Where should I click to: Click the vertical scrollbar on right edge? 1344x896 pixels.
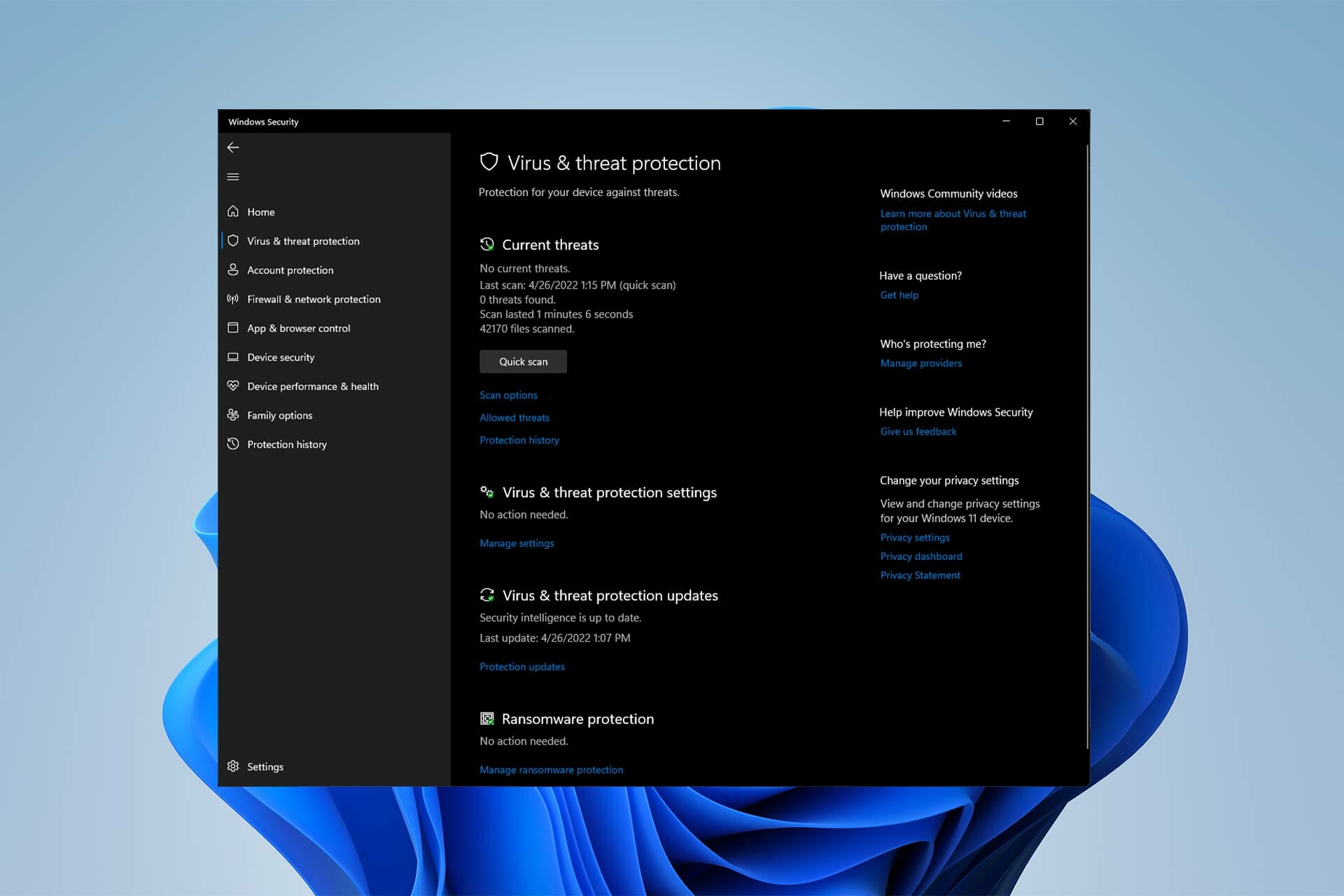click(1087, 448)
